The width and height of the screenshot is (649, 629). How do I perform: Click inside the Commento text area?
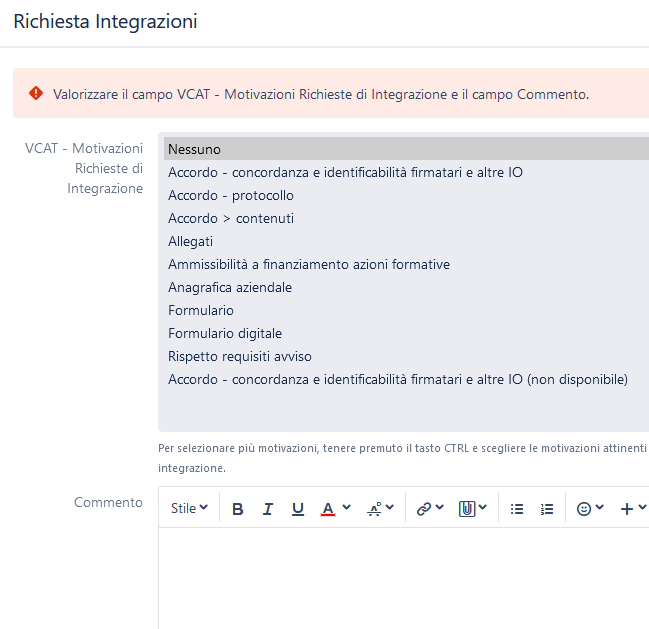404,579
